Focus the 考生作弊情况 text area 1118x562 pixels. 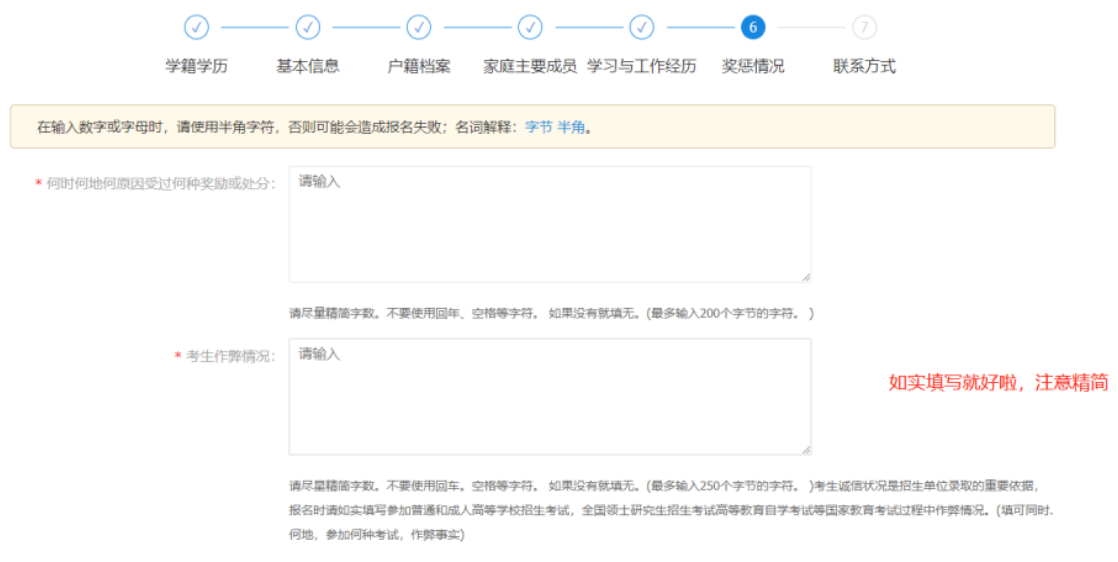tap(549, 396)
